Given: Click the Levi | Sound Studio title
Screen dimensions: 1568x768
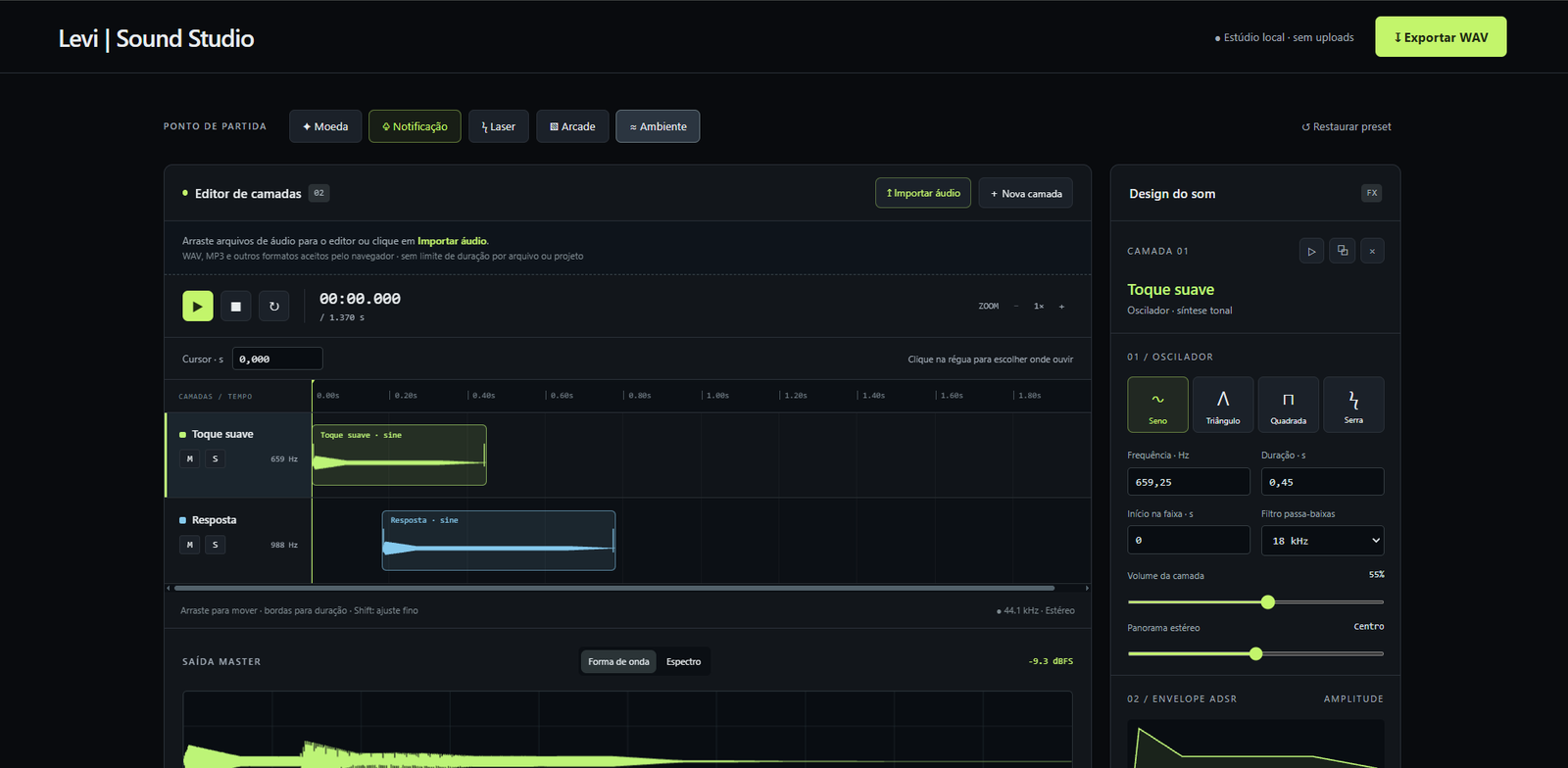Looking at the screenshot, I should pos(157,38).
